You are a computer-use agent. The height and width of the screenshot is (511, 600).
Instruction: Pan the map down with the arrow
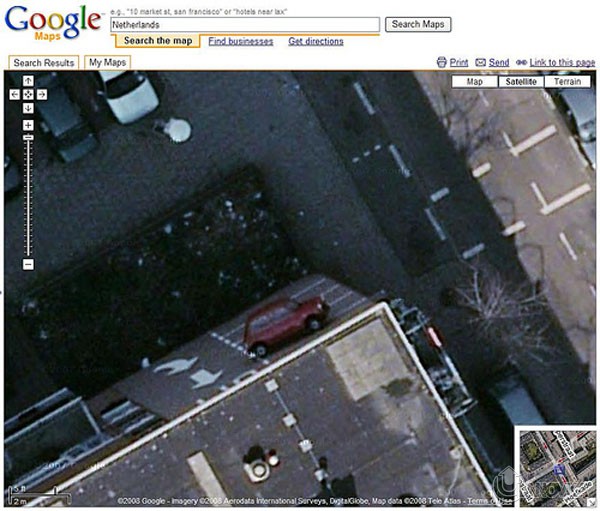[x=28, y=108]
